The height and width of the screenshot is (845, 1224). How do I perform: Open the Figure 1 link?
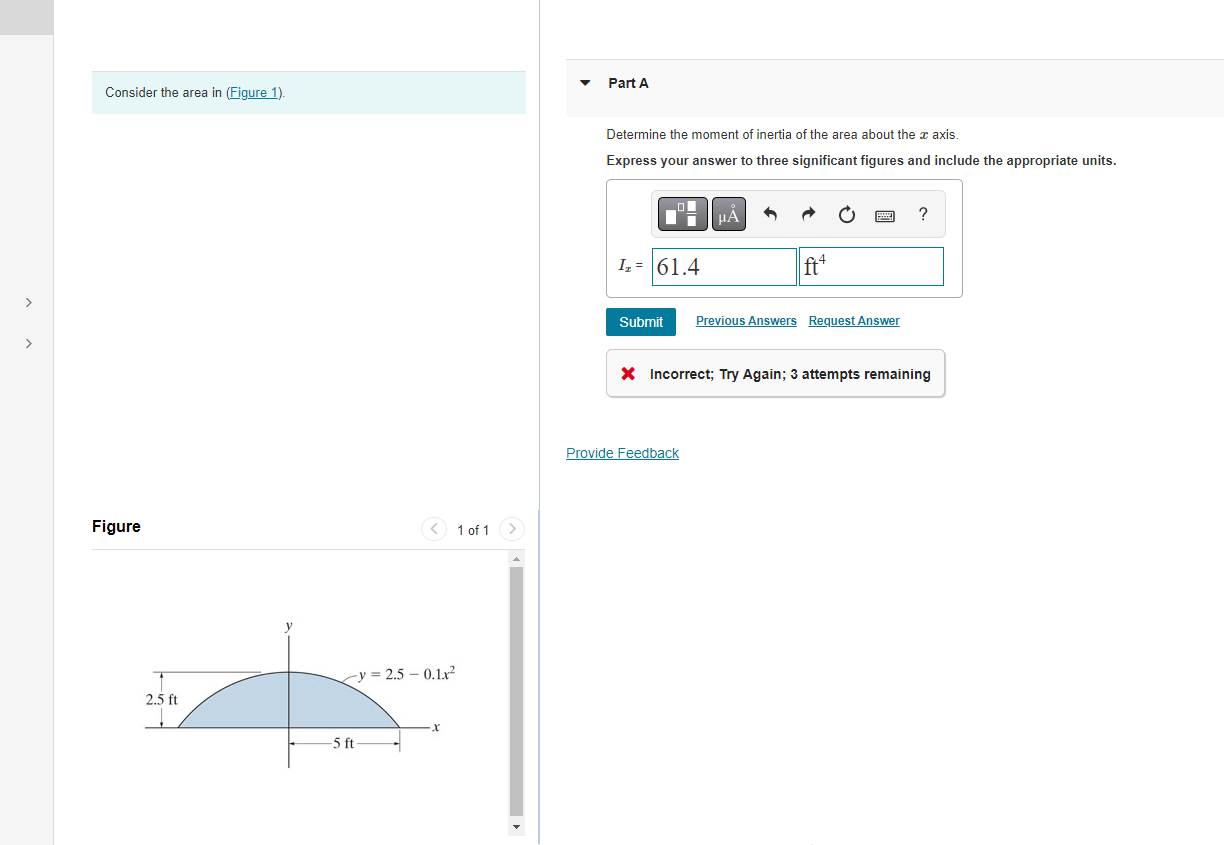coord(254,92)
